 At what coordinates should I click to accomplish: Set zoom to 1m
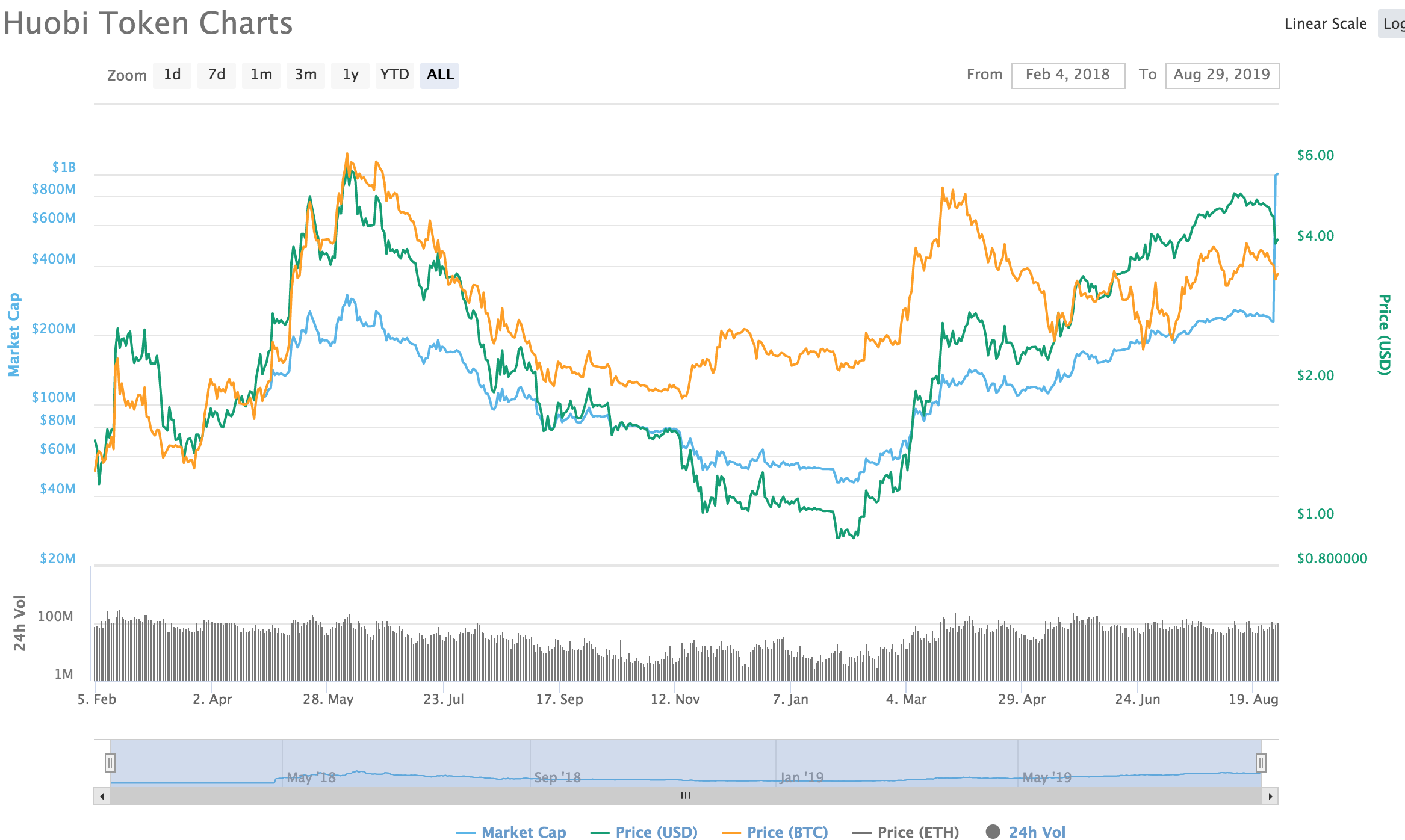point(261,75)
